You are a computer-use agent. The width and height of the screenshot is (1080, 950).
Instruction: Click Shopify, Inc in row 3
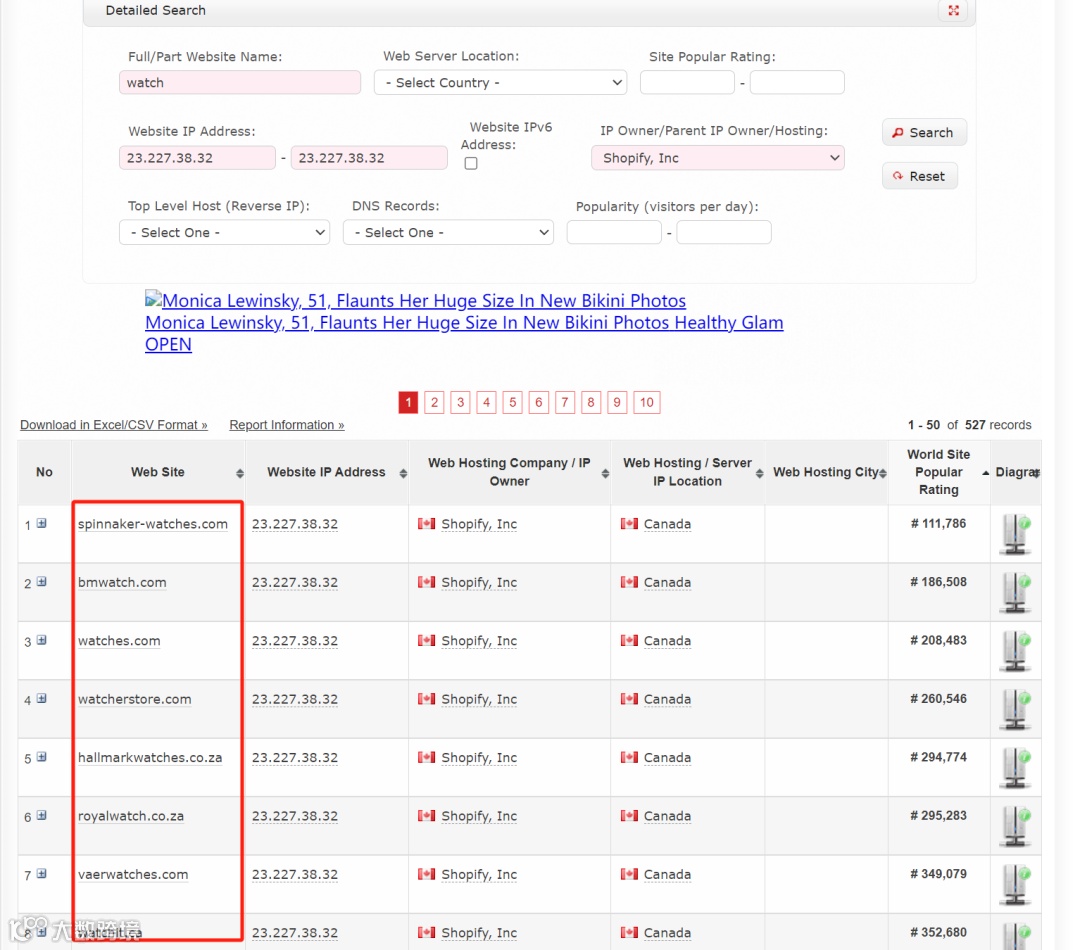click(479, 641)
